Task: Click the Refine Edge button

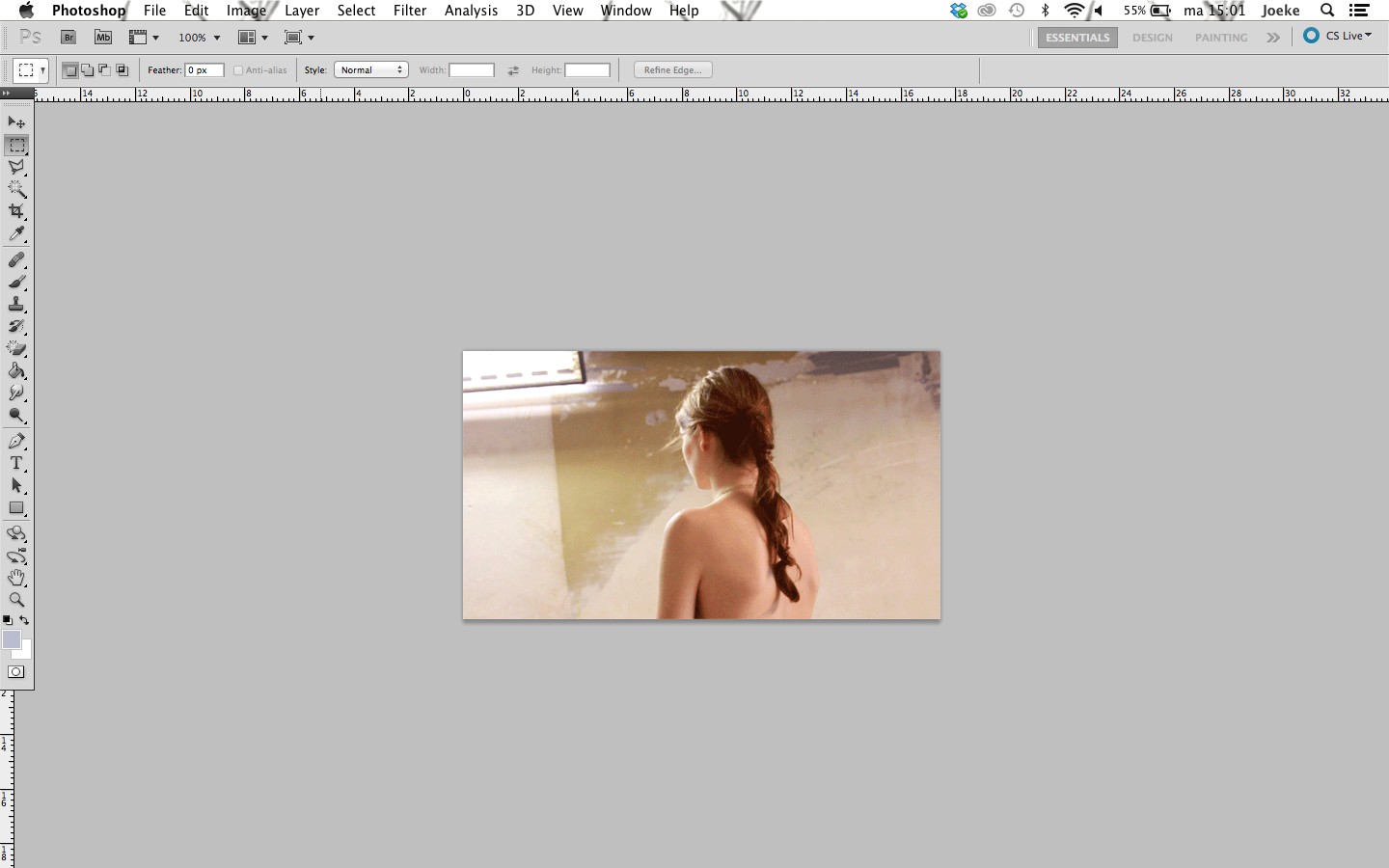Action: click(x=673, y=70)
